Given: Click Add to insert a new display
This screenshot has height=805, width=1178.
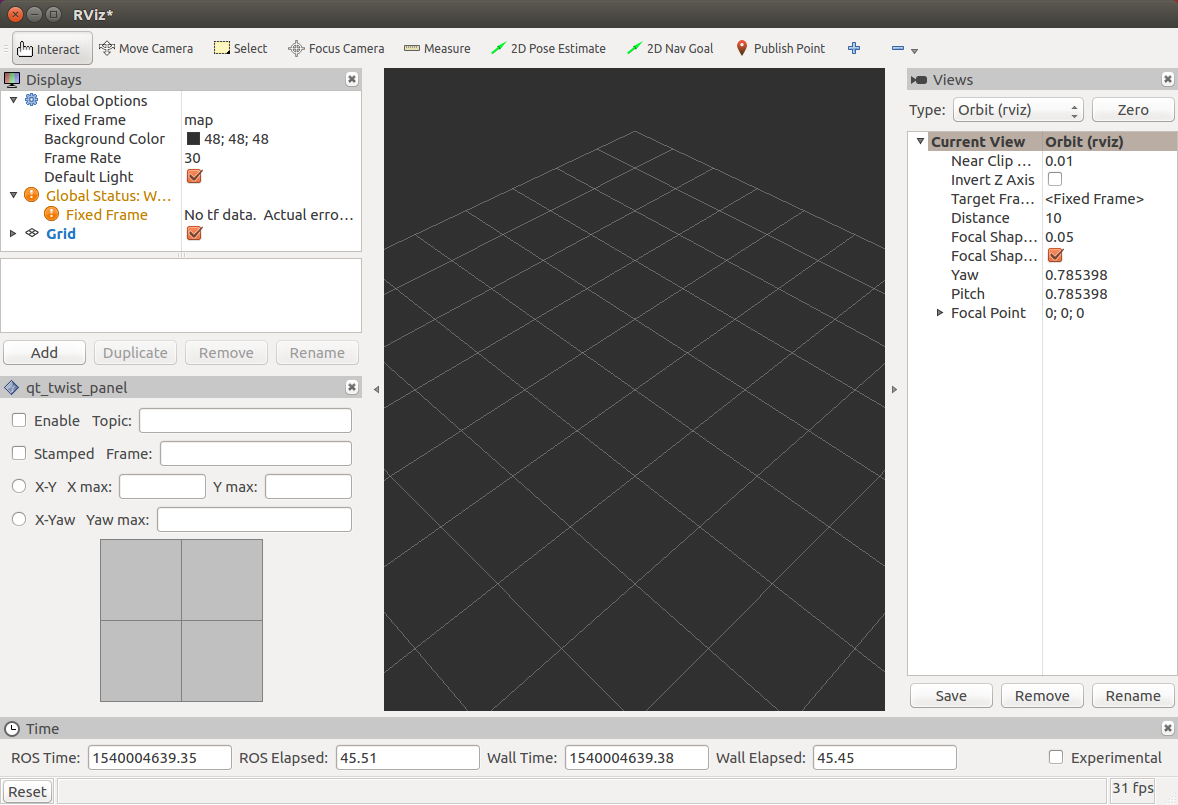Looking at the screenshot, I should click(x=44, y=352).
